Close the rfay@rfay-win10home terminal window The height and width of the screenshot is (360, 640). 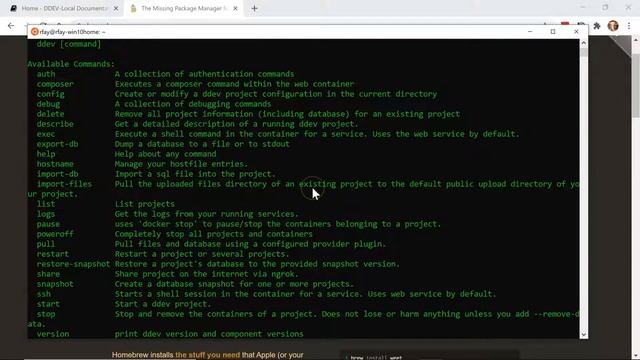576,31
